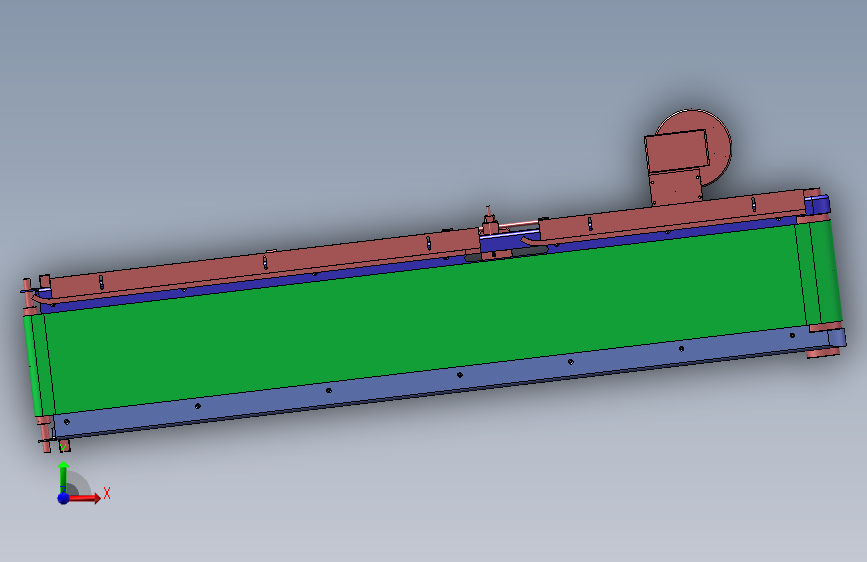Click the red X axis arrow on triad
Image resolution: width=867 pixels, height=562 pixels.
85,498
